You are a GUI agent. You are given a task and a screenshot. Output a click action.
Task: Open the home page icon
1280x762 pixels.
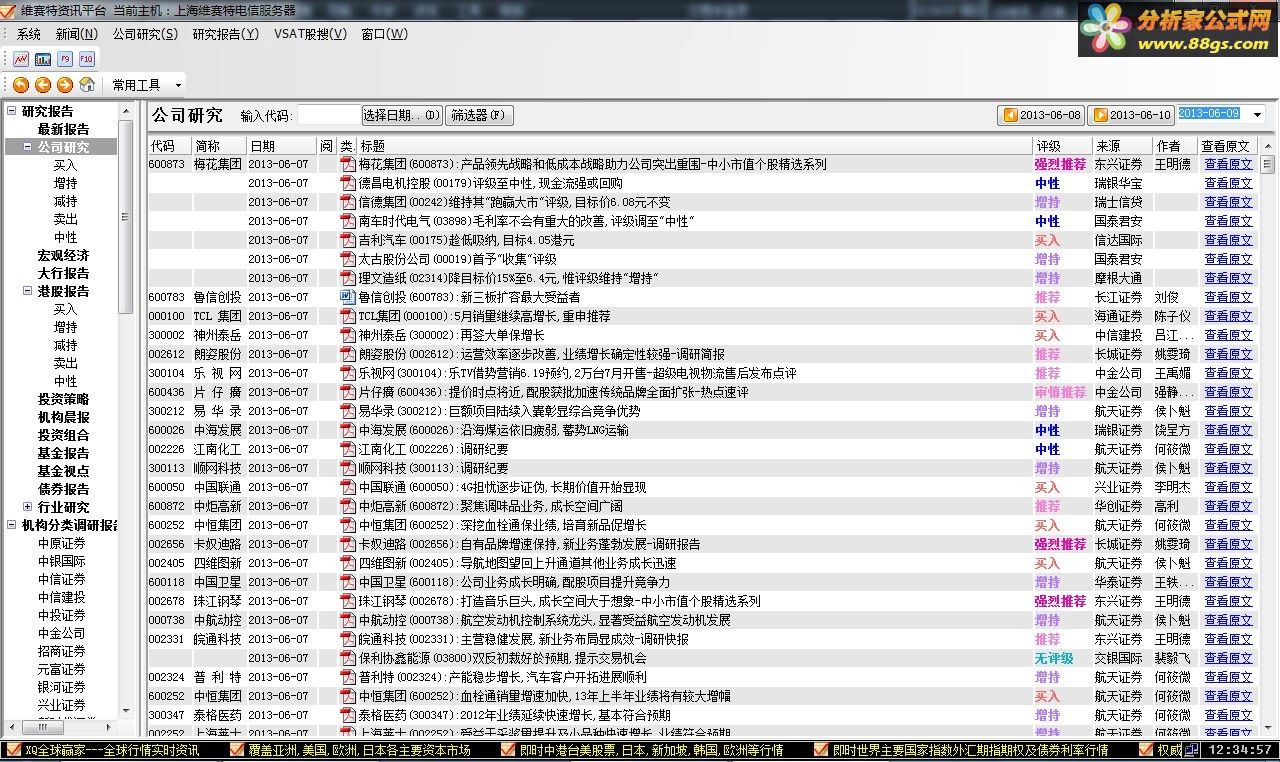tap(87, 85)
